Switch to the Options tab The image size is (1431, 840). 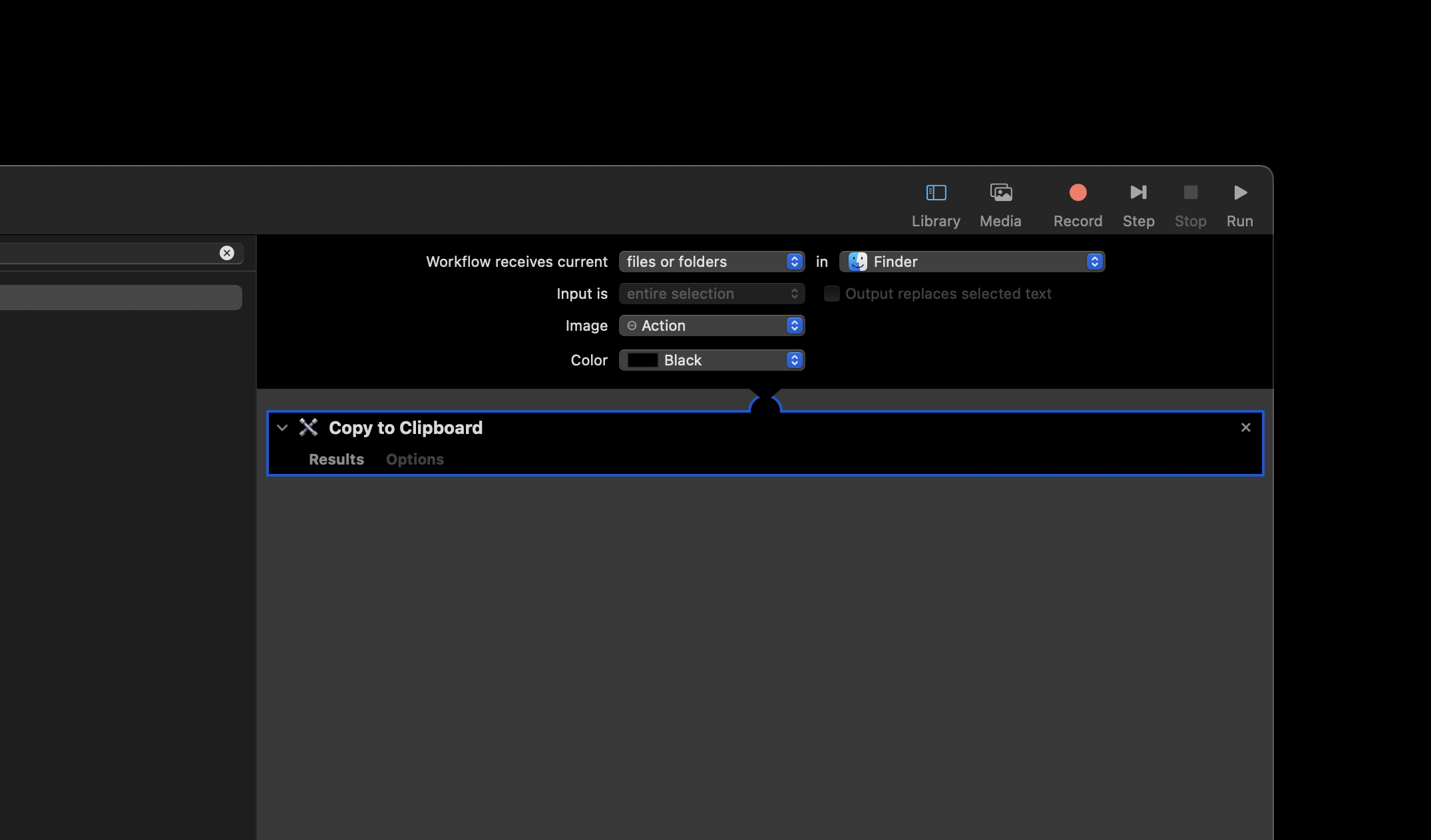pyautogui.click(x=414, y=459)
